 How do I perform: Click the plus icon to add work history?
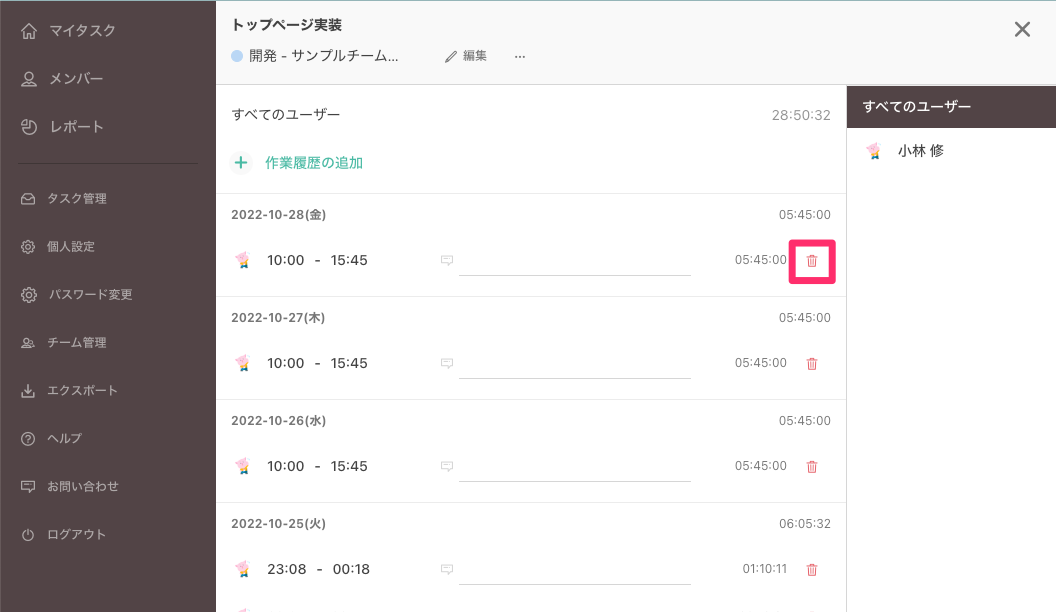[240, 162]
